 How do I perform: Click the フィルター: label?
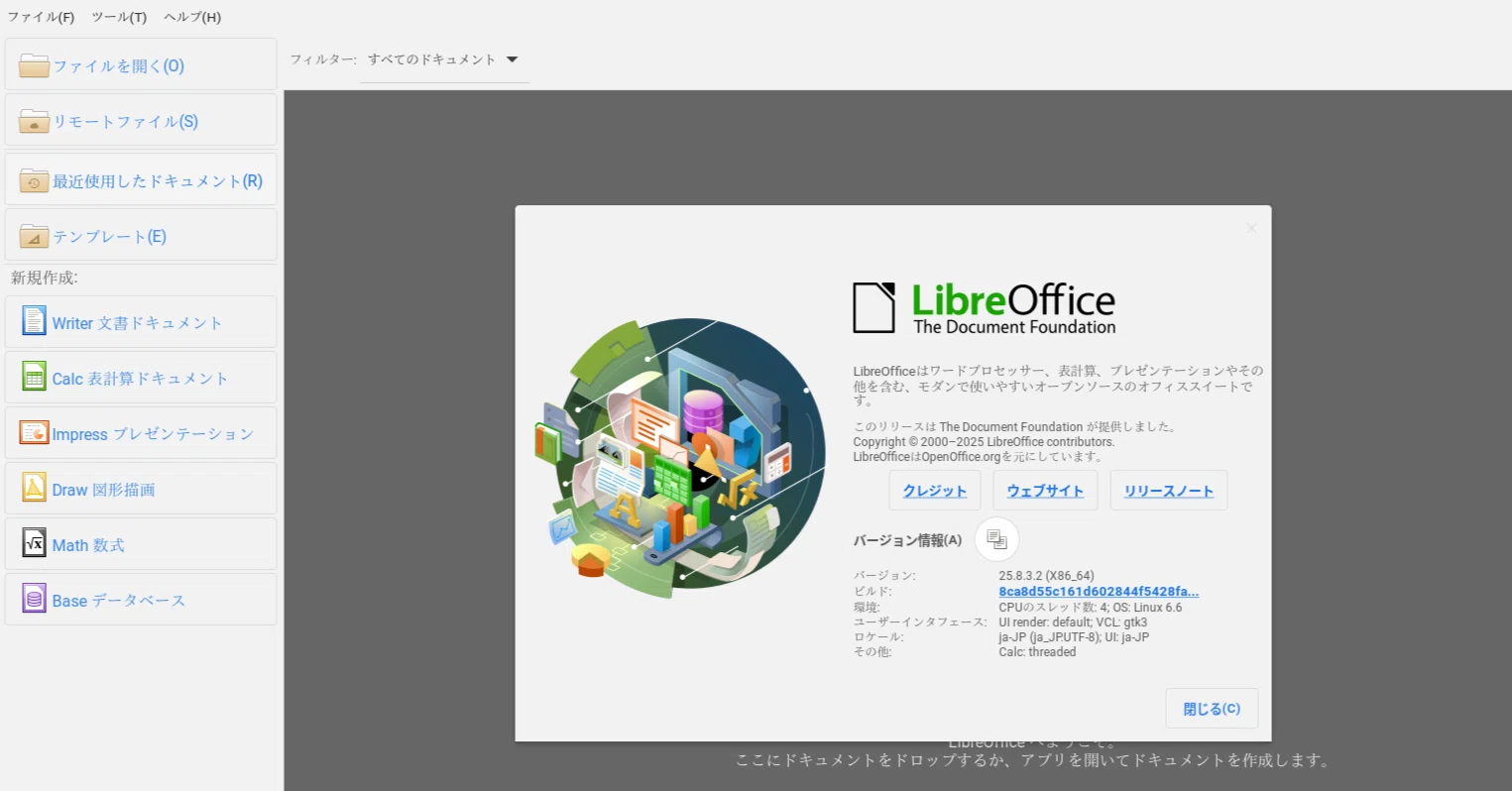click(x=323, y=59)
